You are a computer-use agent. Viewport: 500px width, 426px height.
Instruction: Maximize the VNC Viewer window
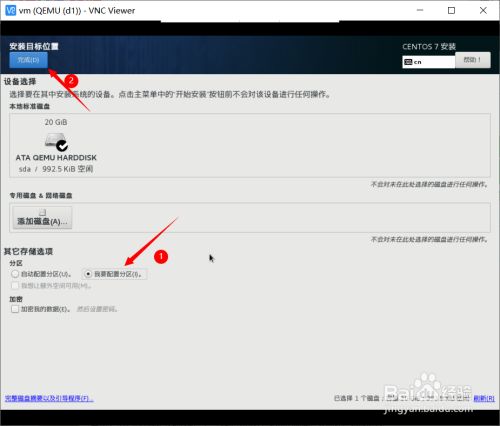point(451,10)
